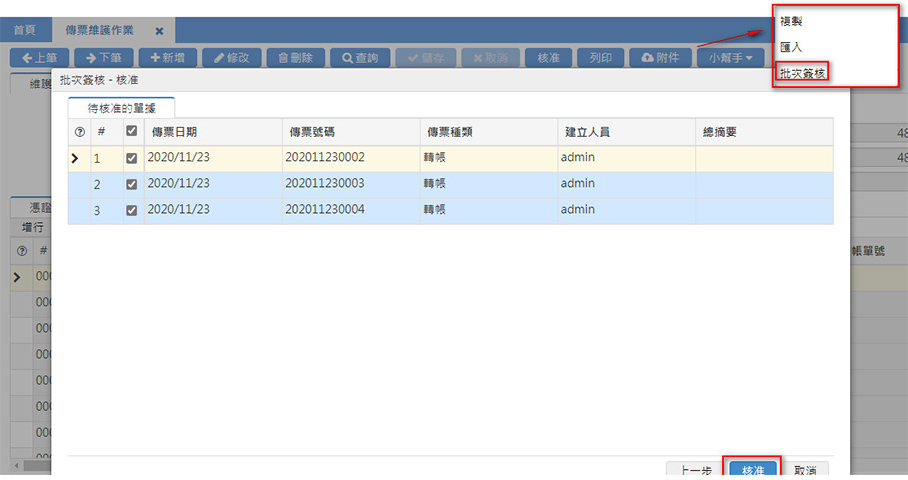Click the 核准 button at dialog bottom
The height and width of the screenshot is (480, 908).
click(x=752, y=469)
